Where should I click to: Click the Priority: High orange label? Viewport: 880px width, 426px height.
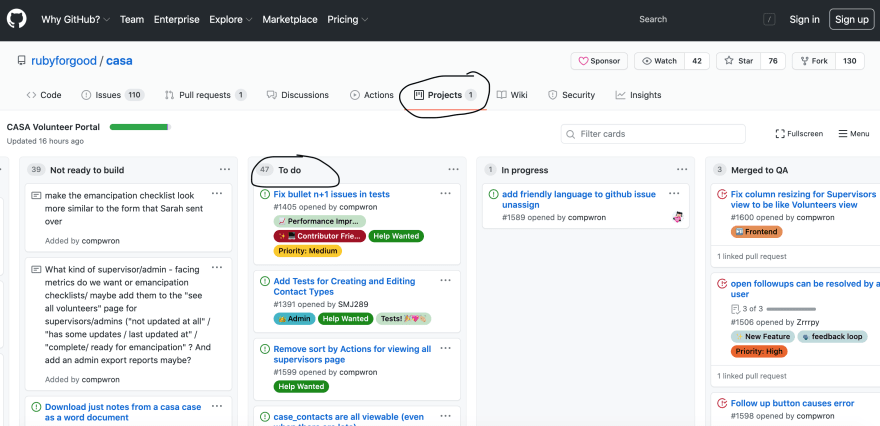click(x=759, y=351)
